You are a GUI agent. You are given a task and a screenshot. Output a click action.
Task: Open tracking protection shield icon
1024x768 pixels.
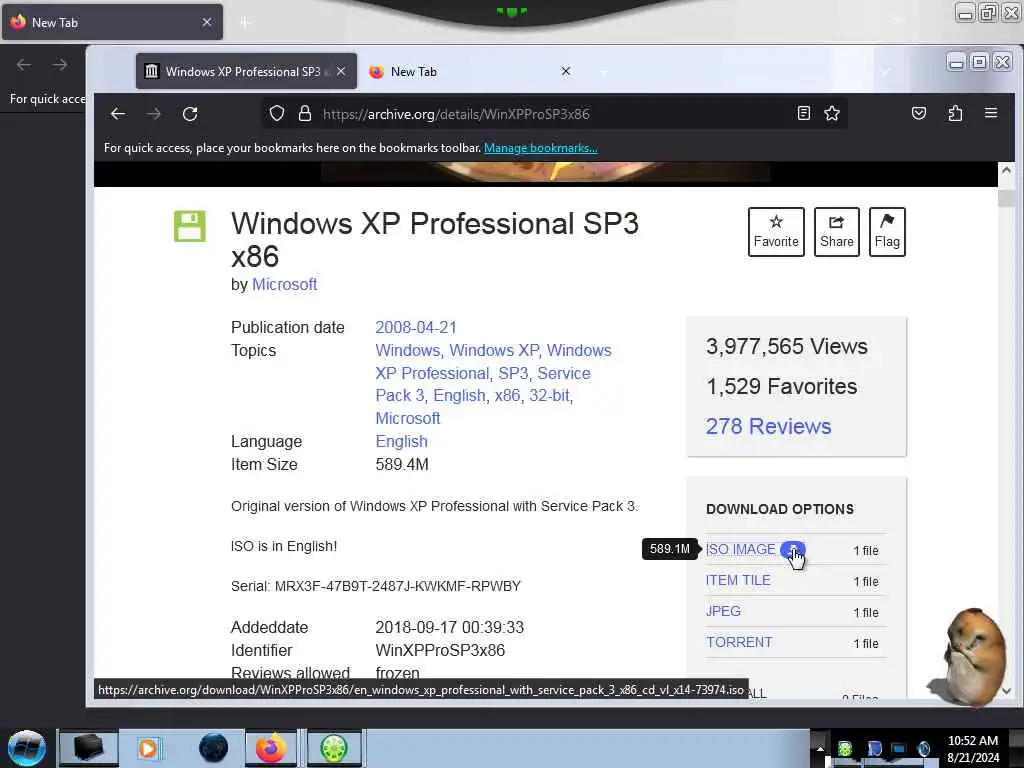click(277, 114)
